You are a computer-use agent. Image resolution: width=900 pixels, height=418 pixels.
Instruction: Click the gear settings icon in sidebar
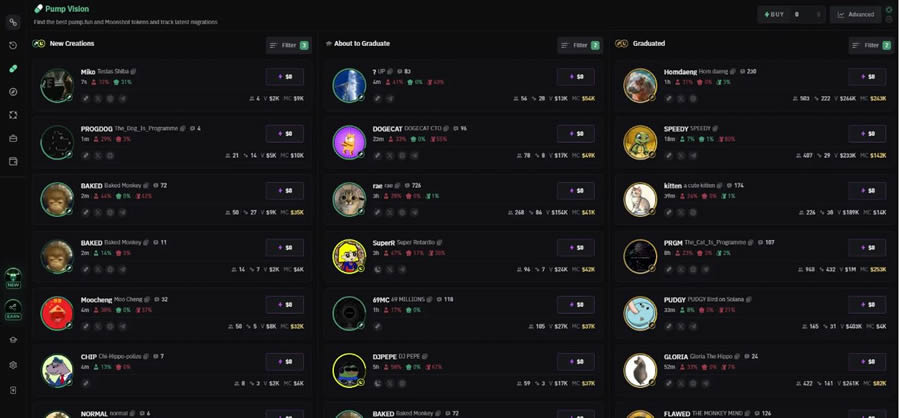[x=13, y=365]
